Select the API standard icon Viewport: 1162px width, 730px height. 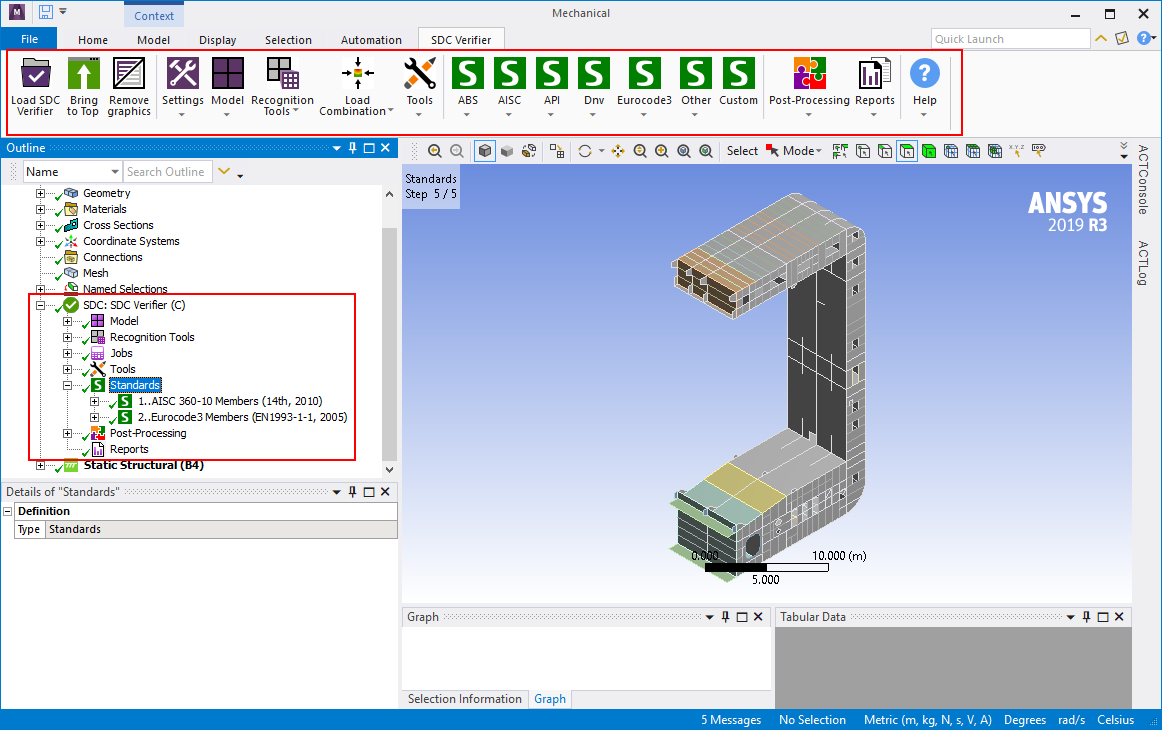(x=552, y=73)
